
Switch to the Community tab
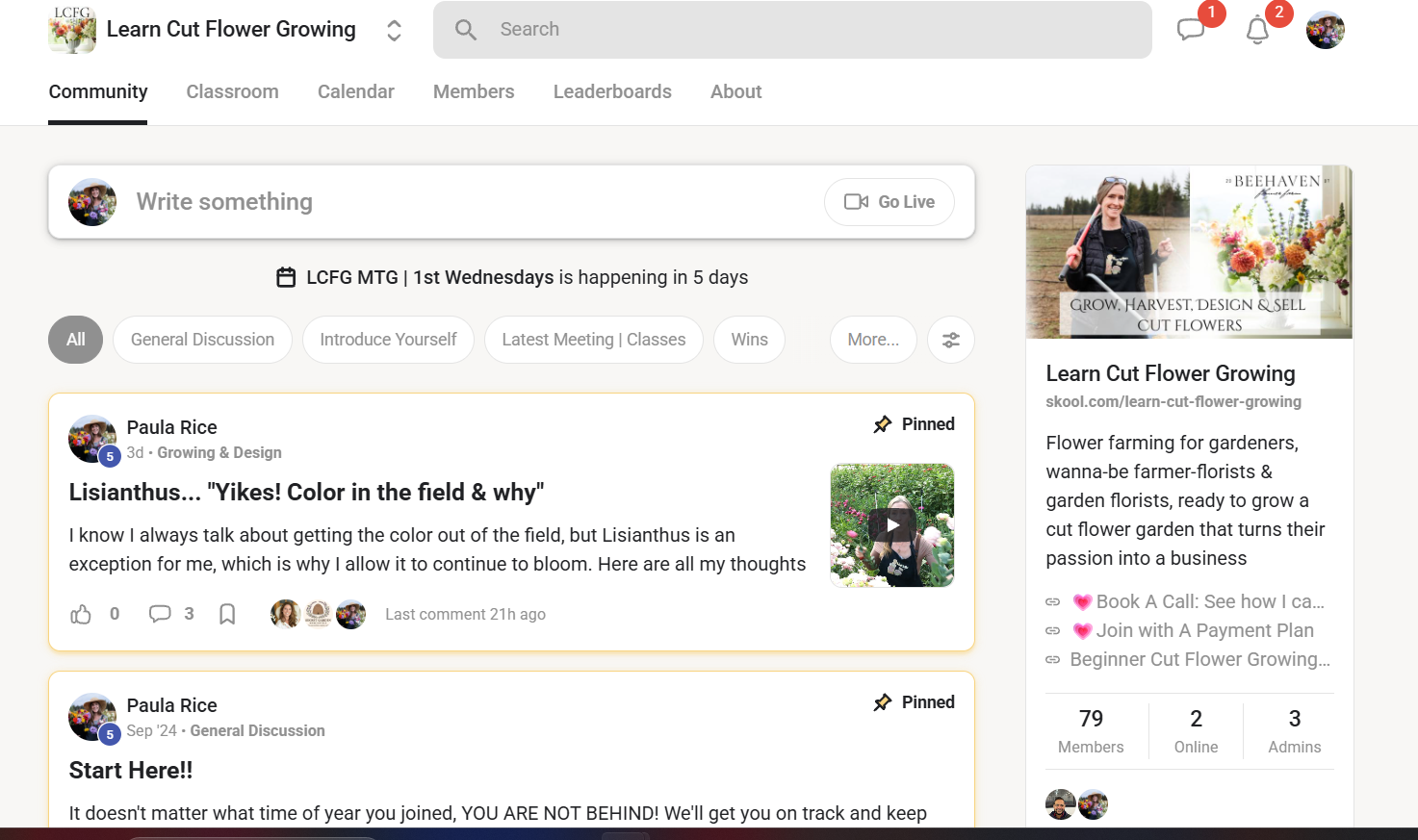(98, 91)
